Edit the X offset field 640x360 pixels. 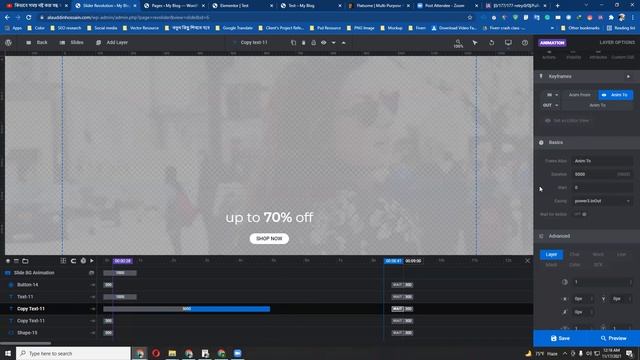(x=583, y=299)
